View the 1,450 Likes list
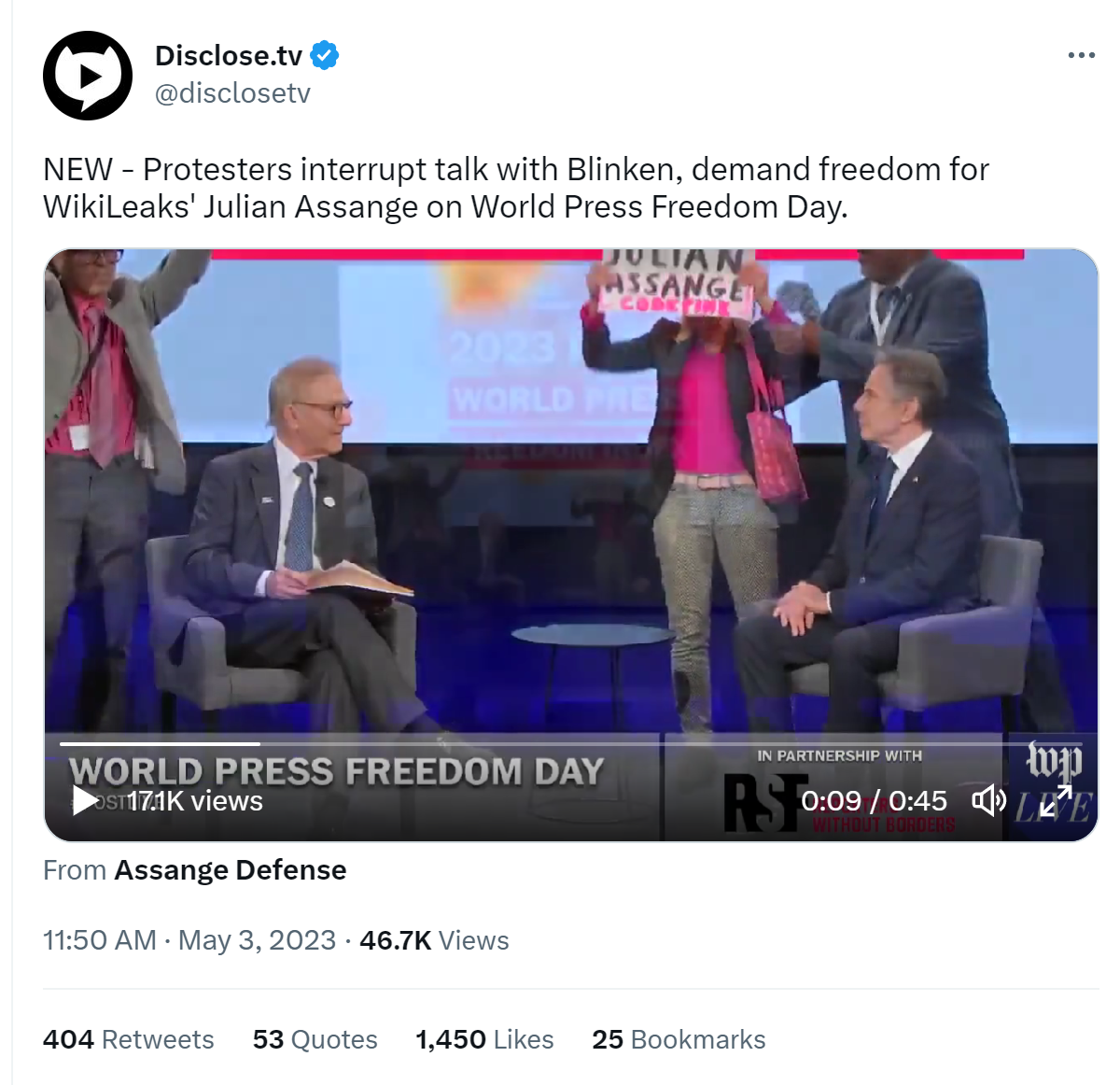Image resolution: width=1120 pixels, height=1085 pixels. pyautogui.click(x=484, y=1039)
